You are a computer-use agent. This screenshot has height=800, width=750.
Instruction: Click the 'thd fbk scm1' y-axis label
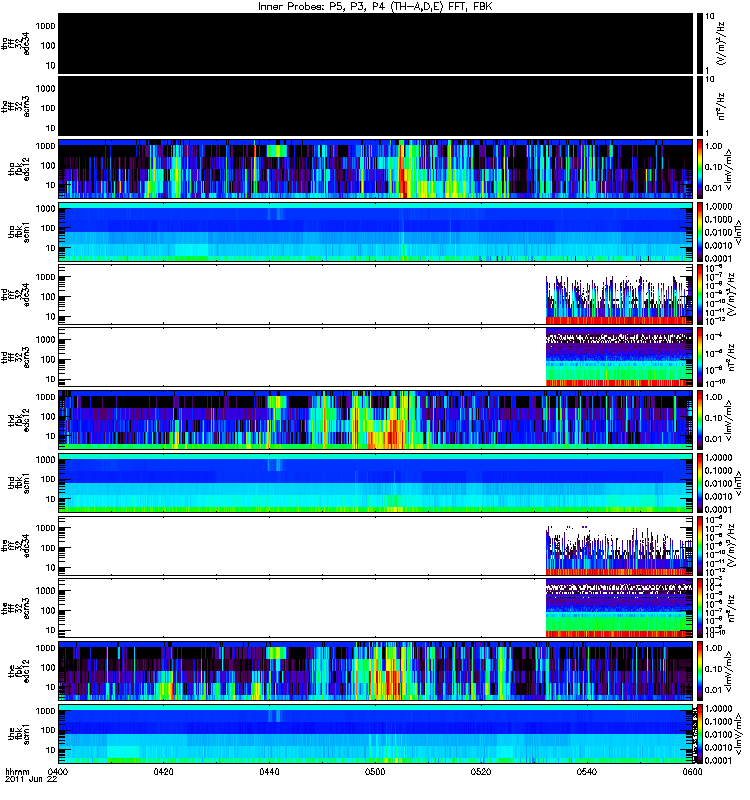19,483
